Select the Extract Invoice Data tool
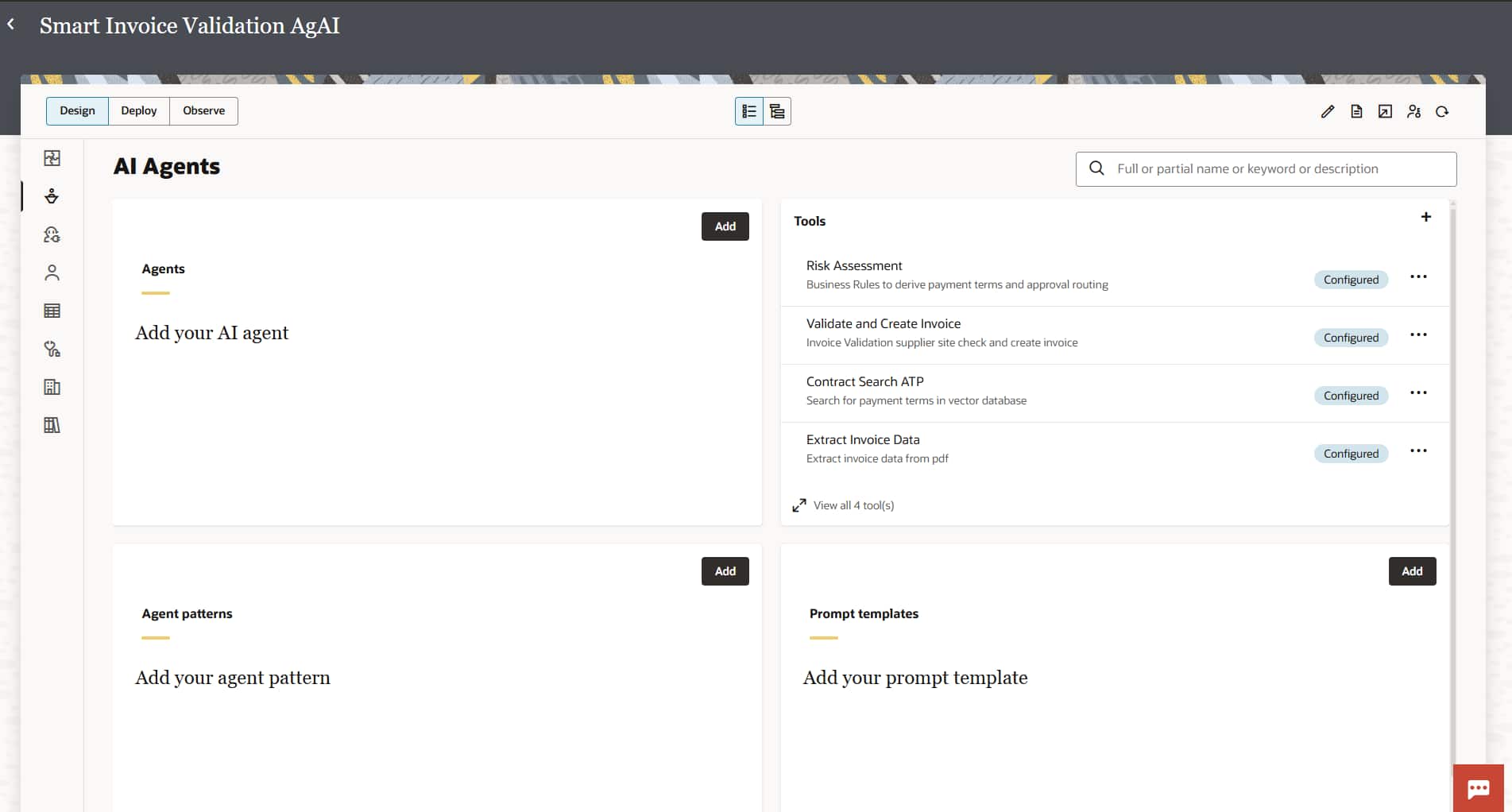 point(1115,449)
